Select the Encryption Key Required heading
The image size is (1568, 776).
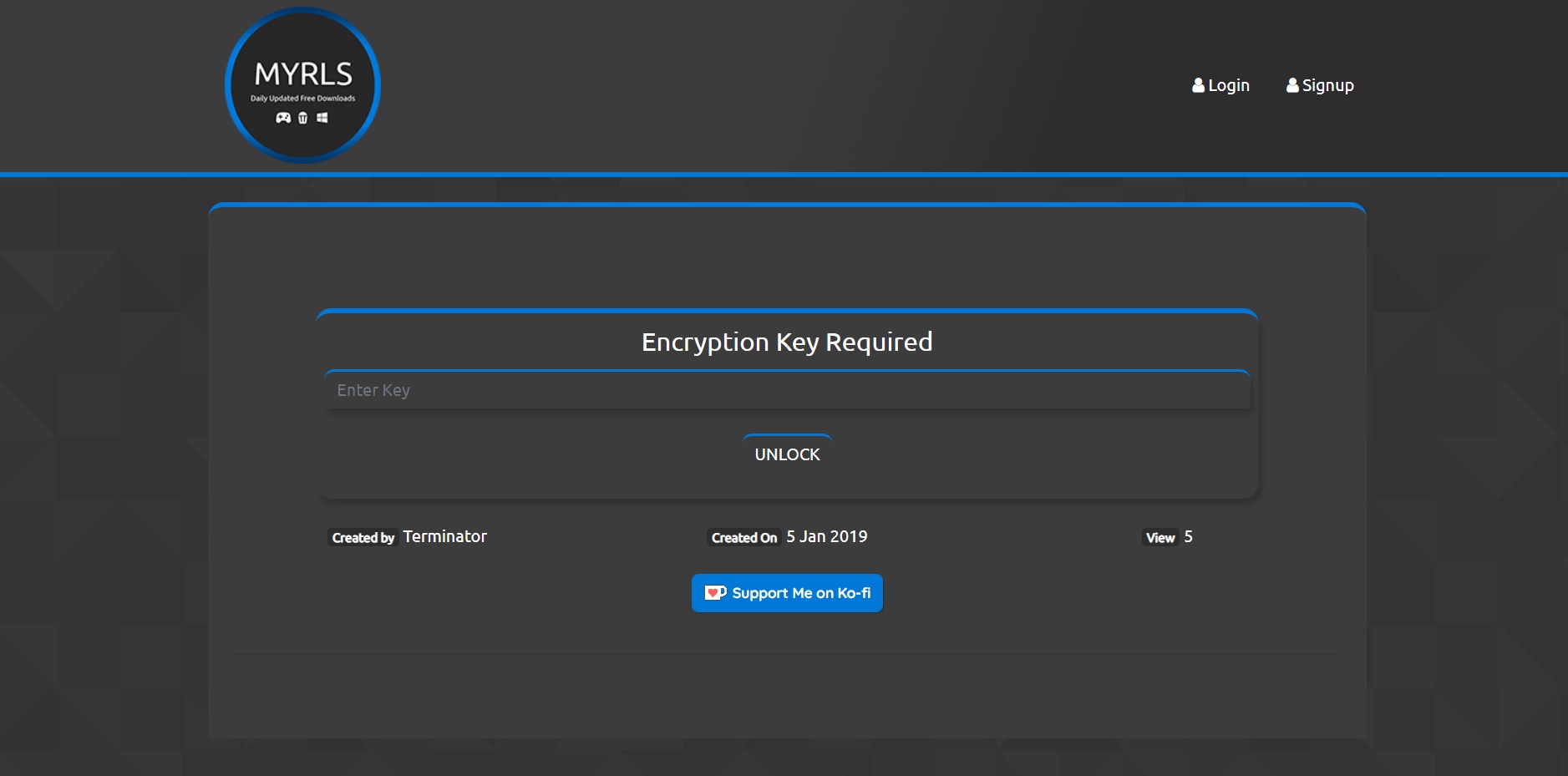point(787,342)
